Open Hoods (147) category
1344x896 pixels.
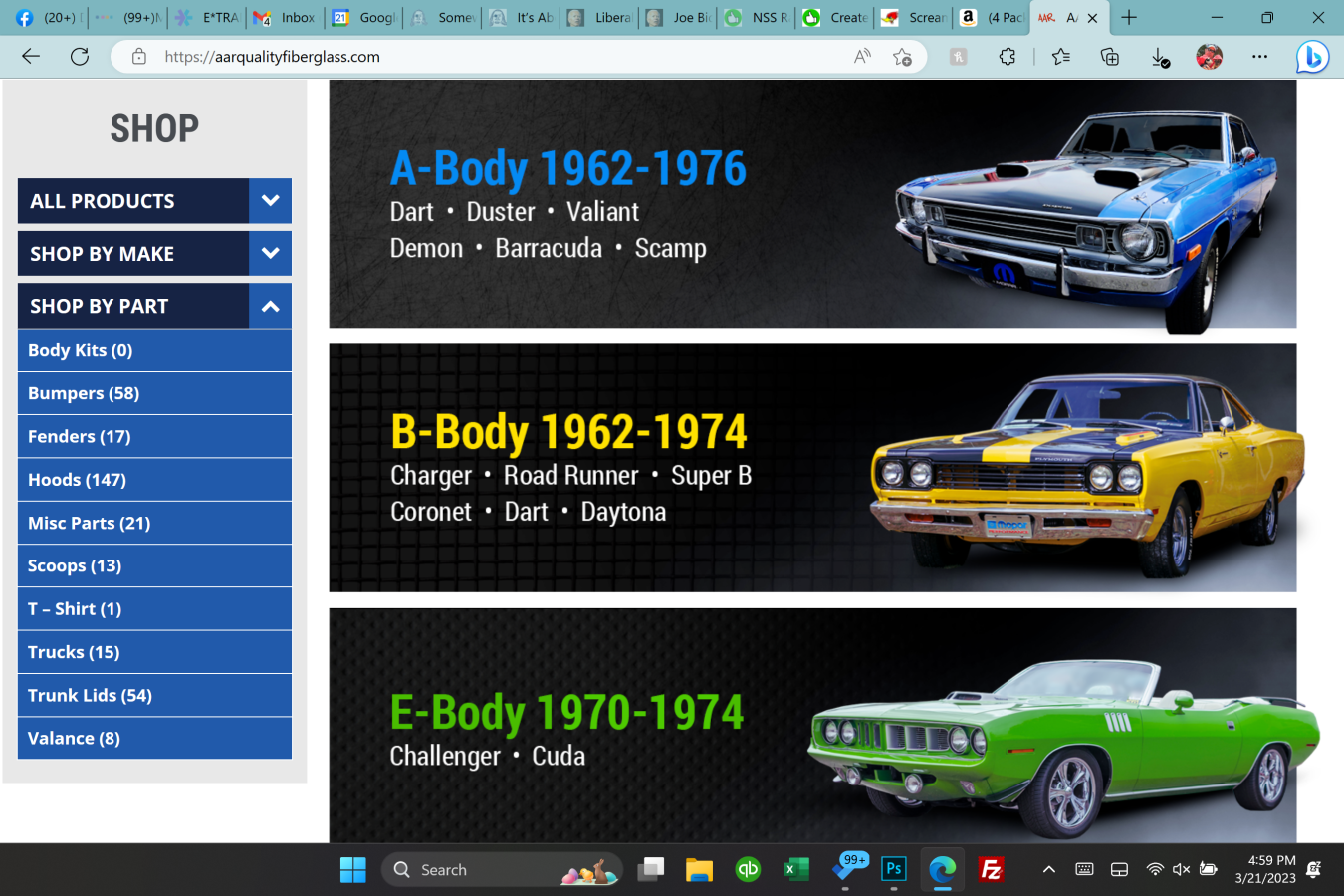(154, 480)
